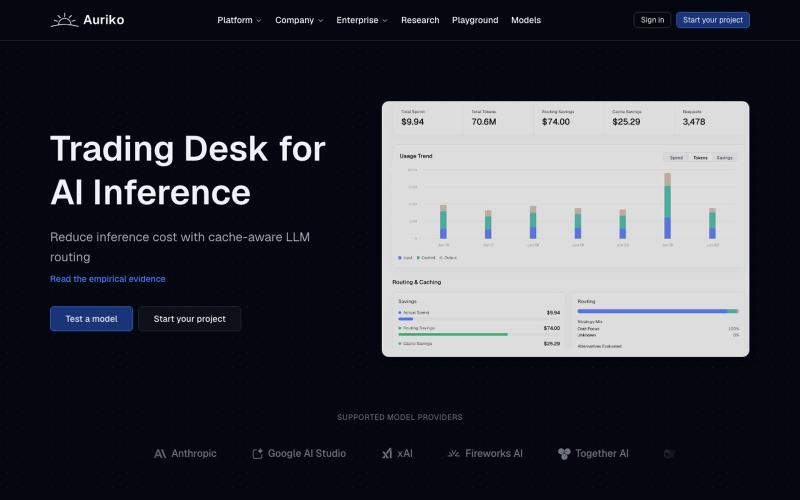Click the 3,478 requests stat
The width and height of the screenshot is (800, 500).
694,121
